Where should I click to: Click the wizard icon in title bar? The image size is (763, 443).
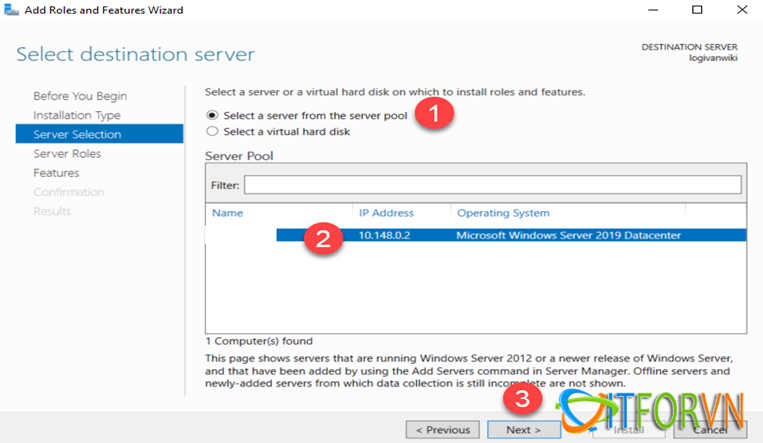click(12, 9)
